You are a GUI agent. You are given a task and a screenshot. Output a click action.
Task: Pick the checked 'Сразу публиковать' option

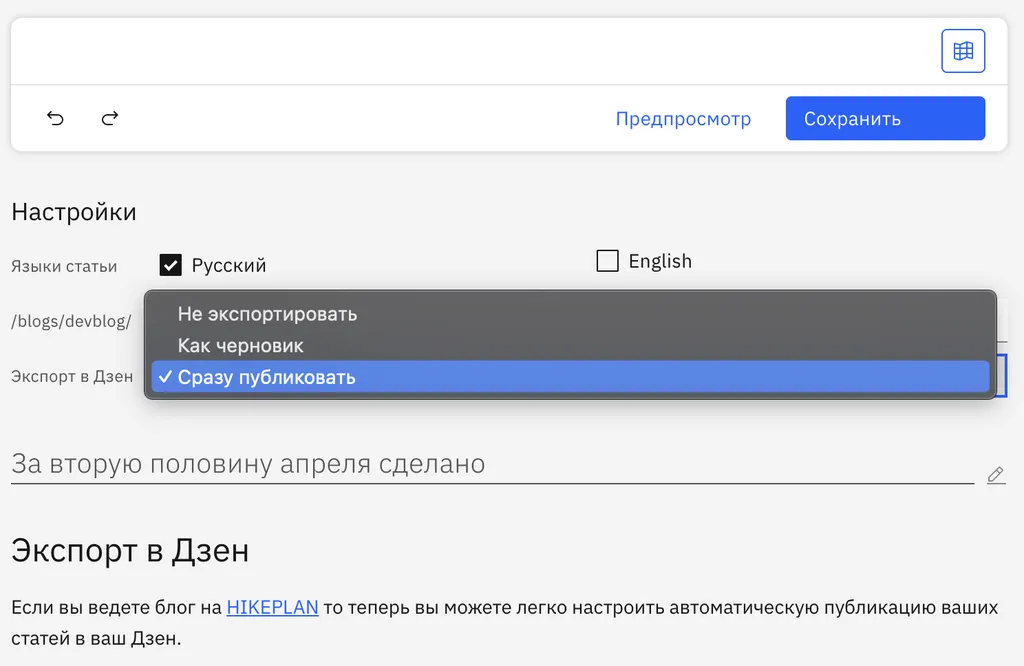[x=266, y=378]
